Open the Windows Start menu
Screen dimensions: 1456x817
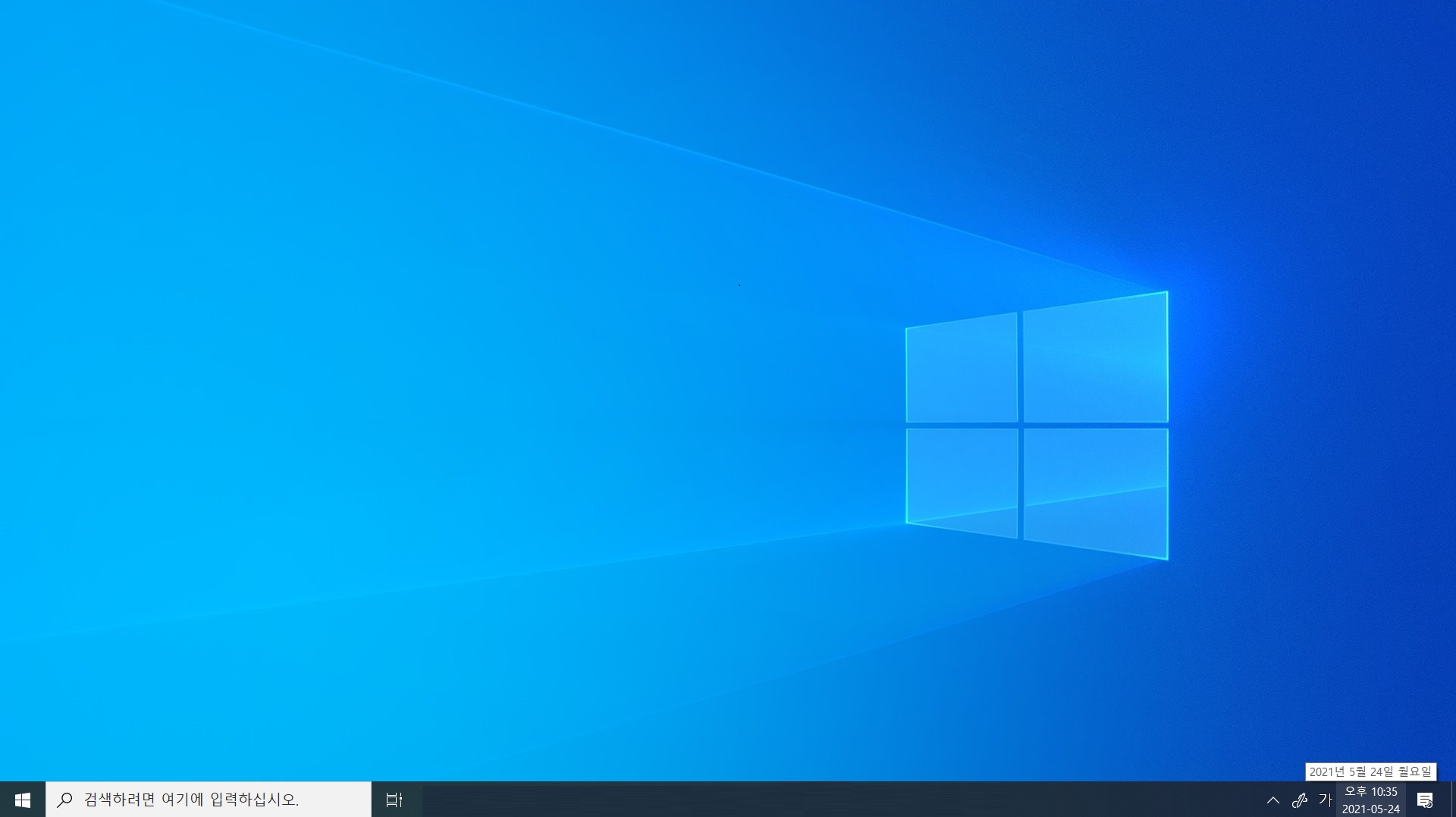click(x=23, y=800)
